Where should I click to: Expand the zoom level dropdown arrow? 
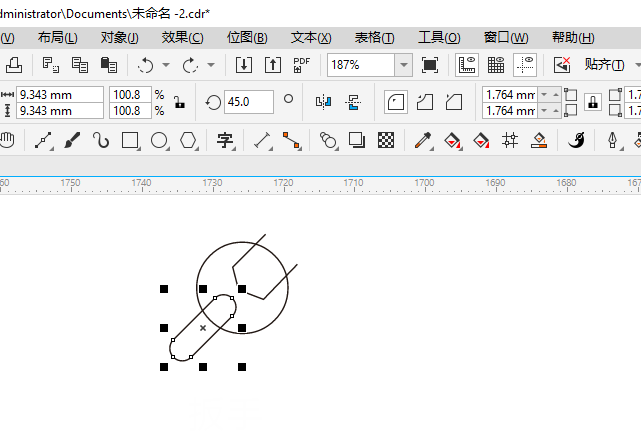403,65
